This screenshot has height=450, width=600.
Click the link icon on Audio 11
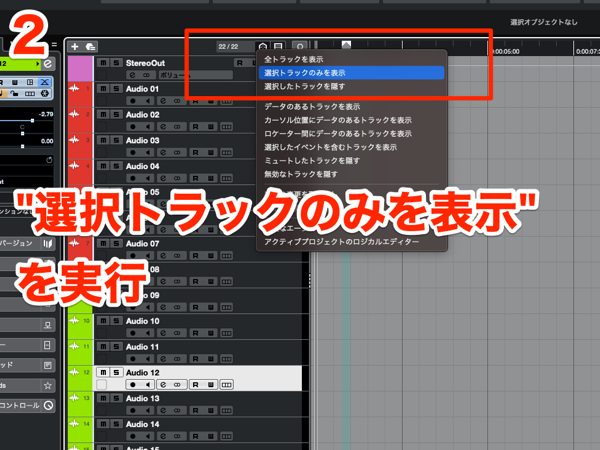point(177,359)
